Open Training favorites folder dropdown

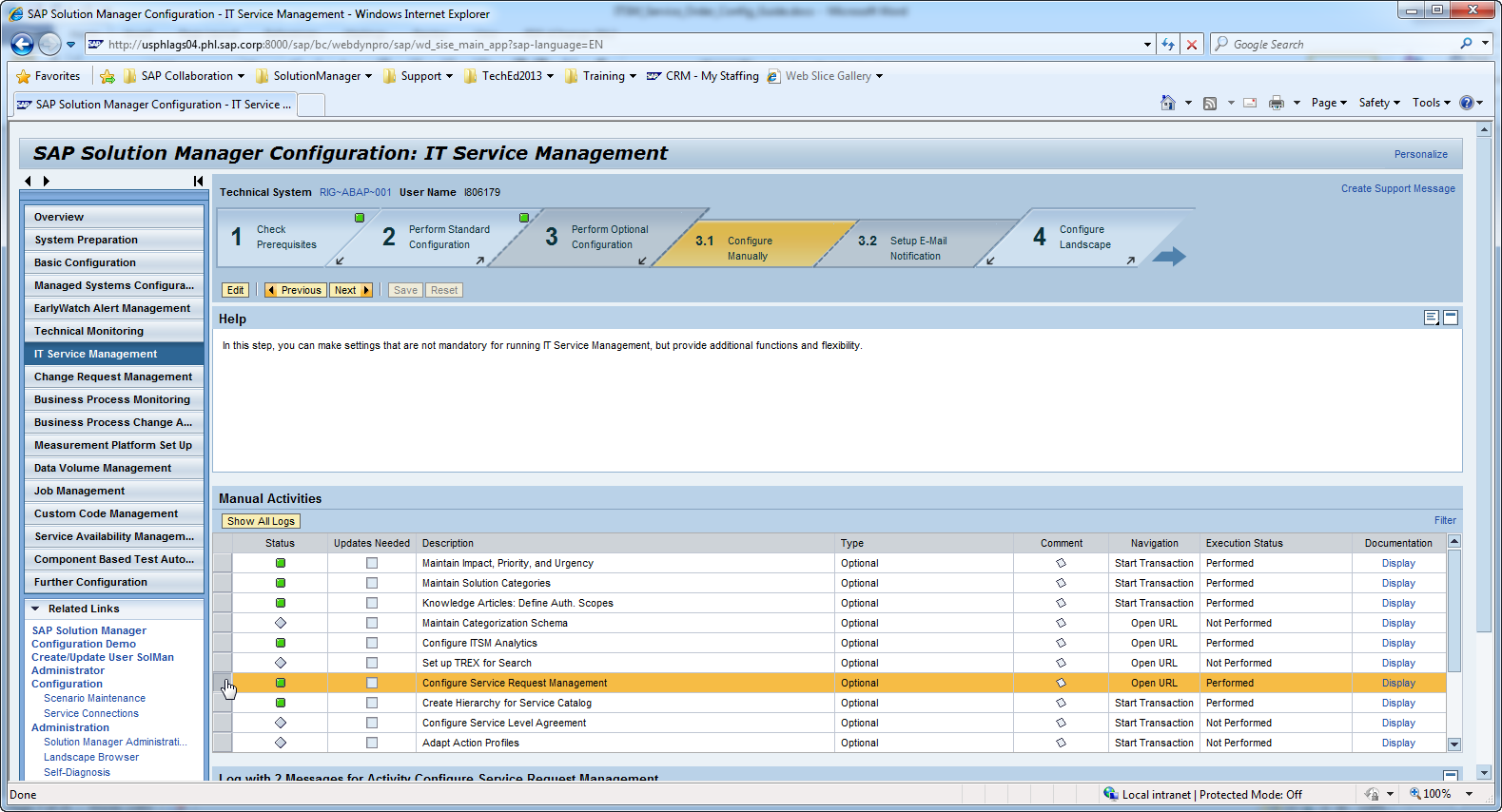[633, 76]
